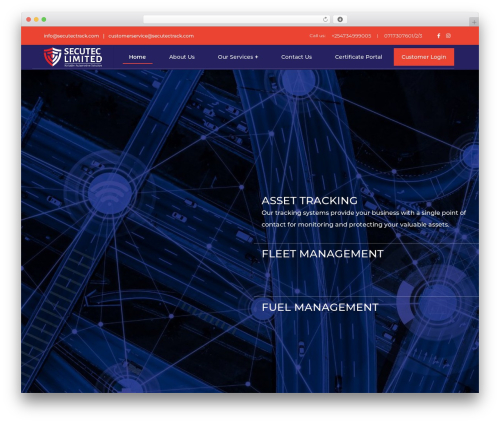Click the red close window dot
This screenshot has width=500, height=423.
29,19
